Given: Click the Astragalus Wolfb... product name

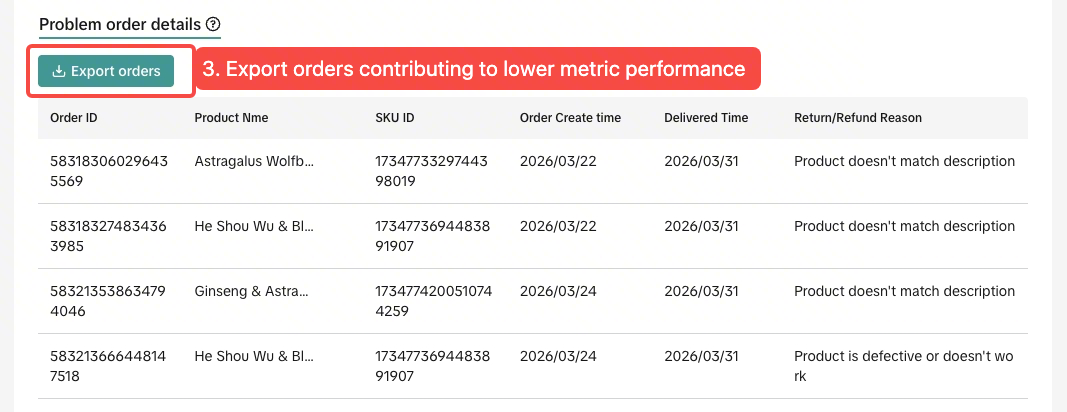Looking at the screenshot, I should [x=255, y=161].
